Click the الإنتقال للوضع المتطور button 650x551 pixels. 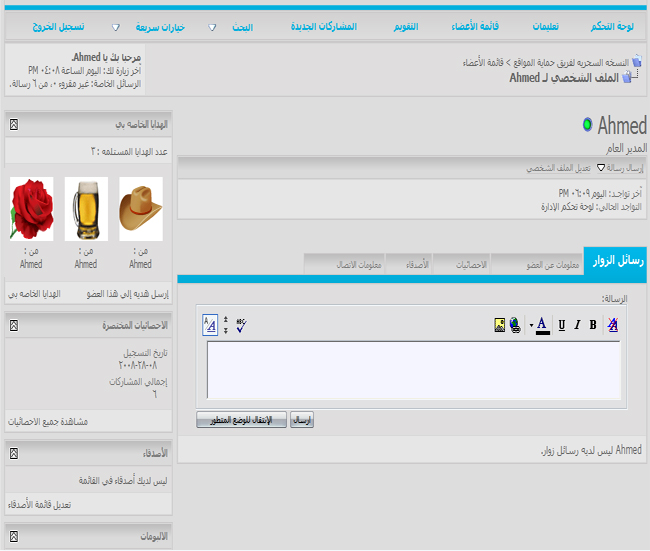pos(241,420)
